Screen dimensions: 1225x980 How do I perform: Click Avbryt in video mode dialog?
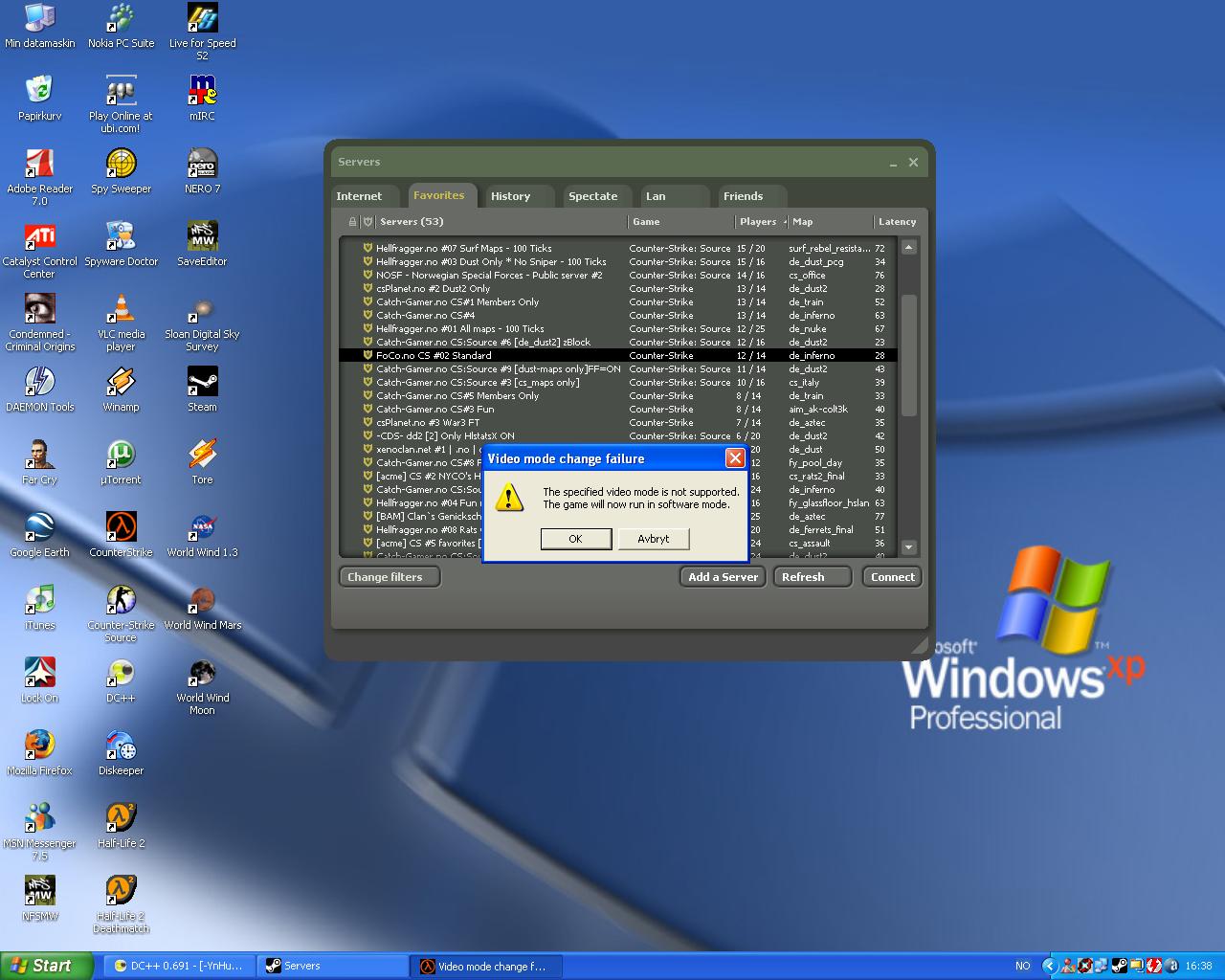click(654, 539)
